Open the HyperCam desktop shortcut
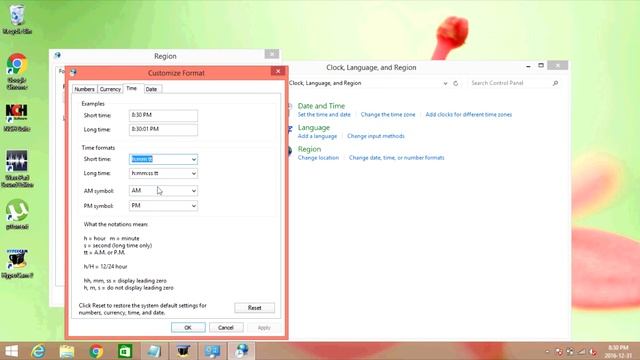Viewport: 640px width, 360px height. [17, 264]
